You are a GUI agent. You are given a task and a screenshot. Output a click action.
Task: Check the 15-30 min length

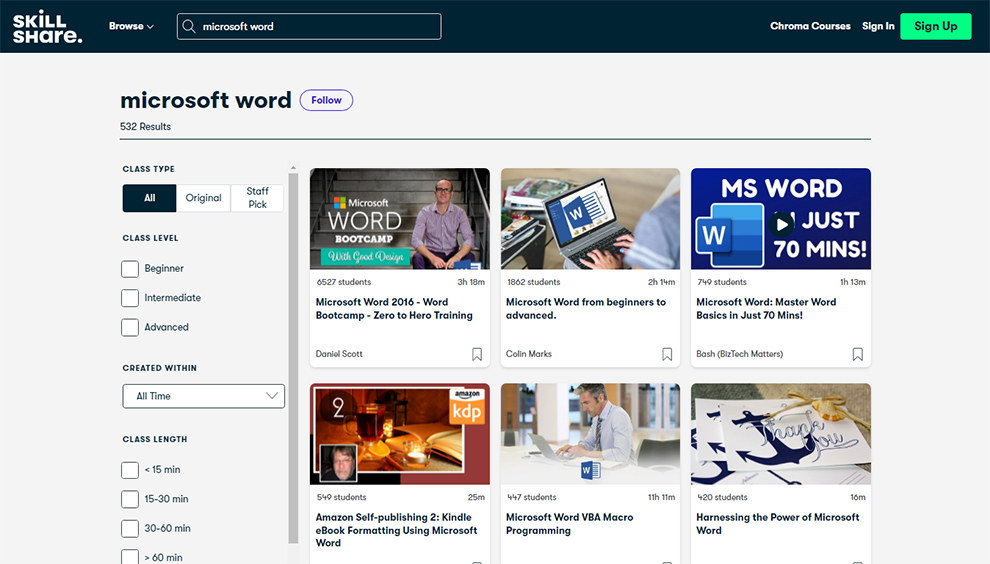[130, 499]
